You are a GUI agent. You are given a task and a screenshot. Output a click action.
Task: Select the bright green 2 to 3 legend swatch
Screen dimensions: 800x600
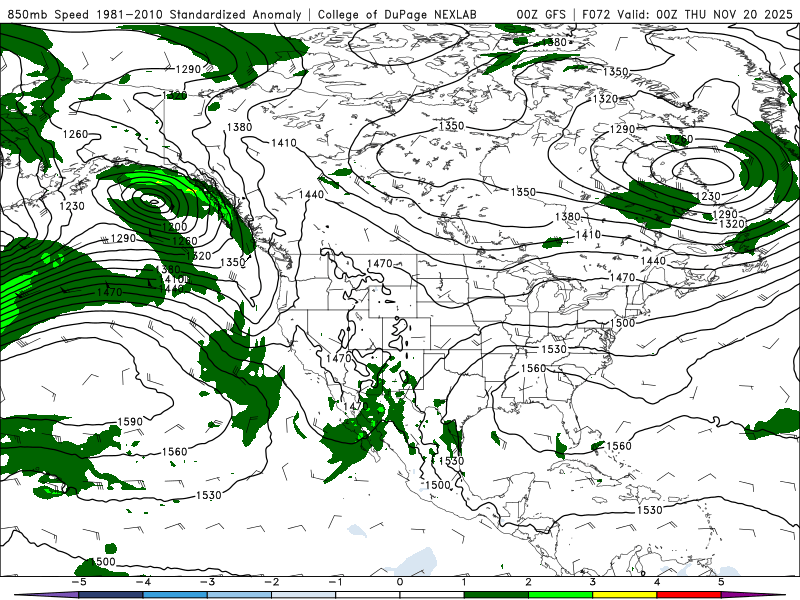[x=560, y=595]
